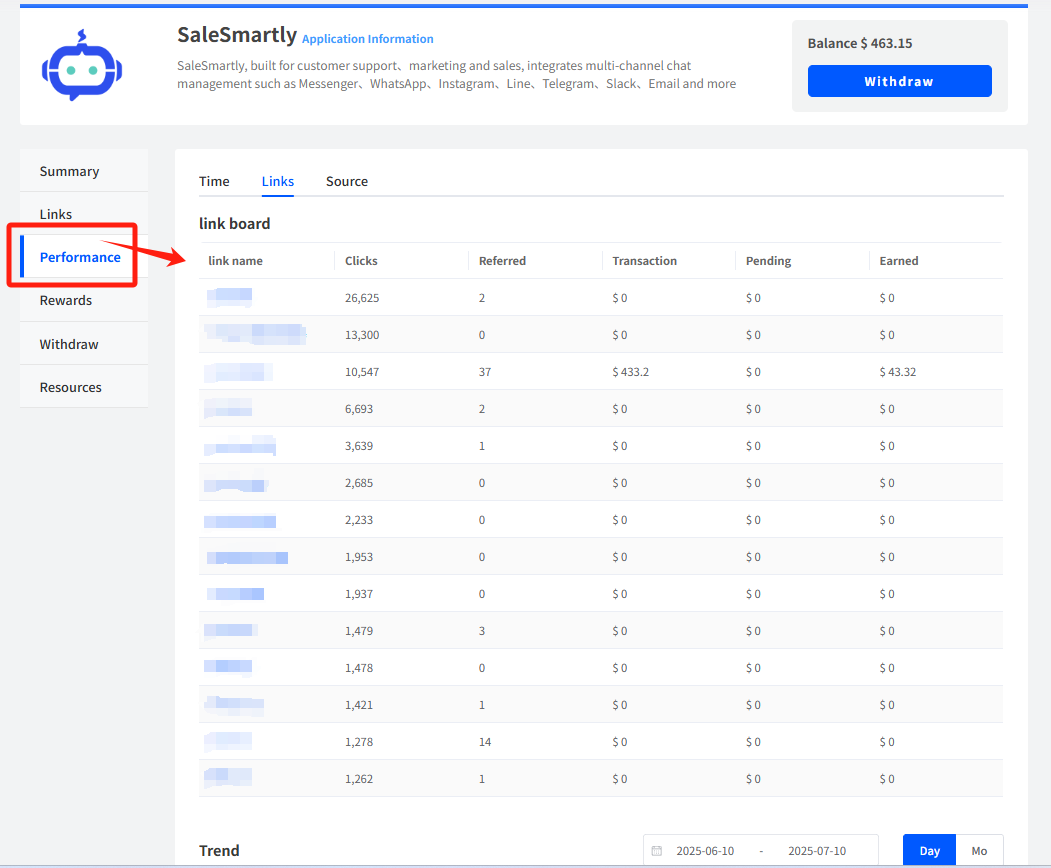Open the Rewards sidebar section
The image size is (1051, 868).
(x=66, y=300)
